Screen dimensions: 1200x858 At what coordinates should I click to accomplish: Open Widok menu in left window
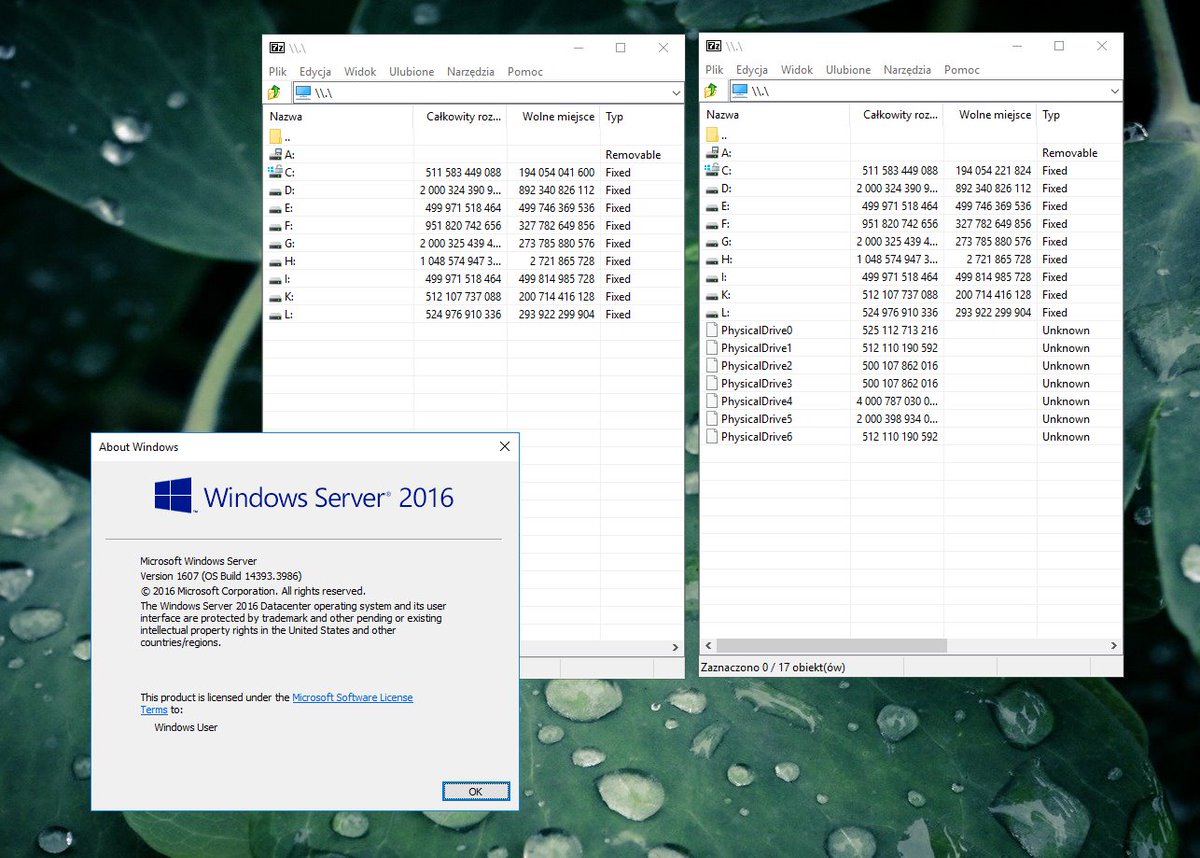click(x=360, y=72)
